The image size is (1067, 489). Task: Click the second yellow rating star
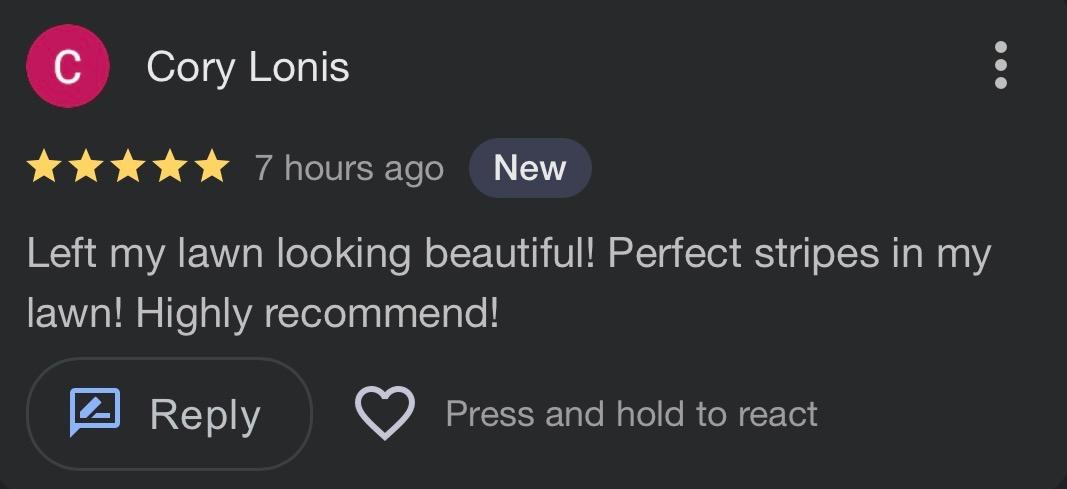(x=86, y=167)
